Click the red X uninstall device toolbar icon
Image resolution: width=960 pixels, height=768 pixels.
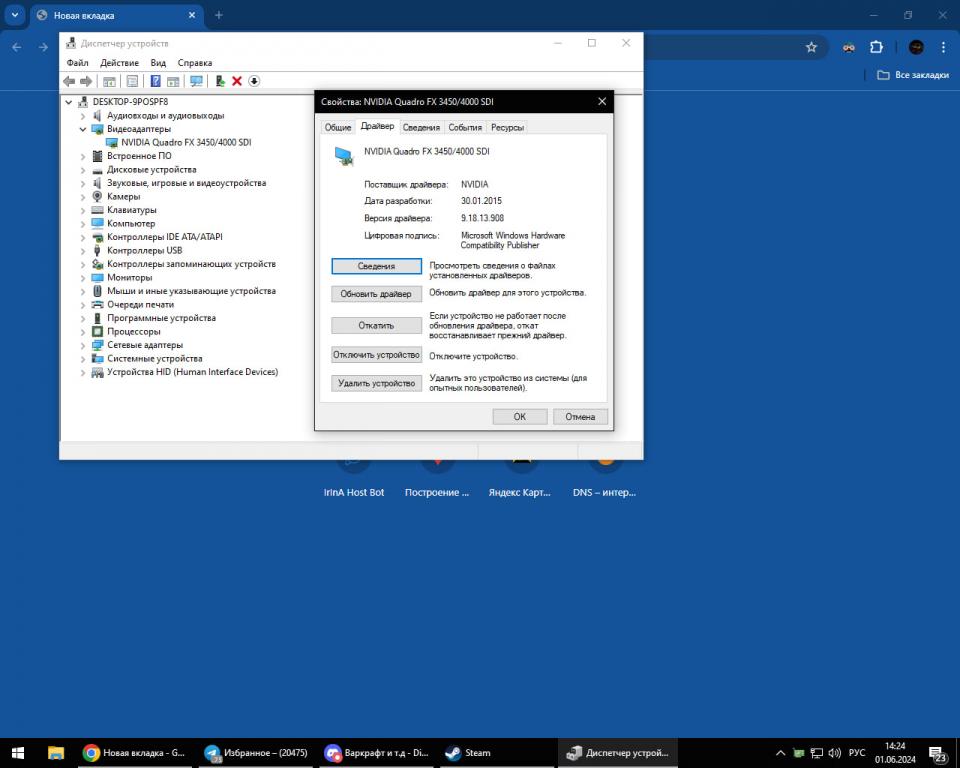click(x=237, y=81)
